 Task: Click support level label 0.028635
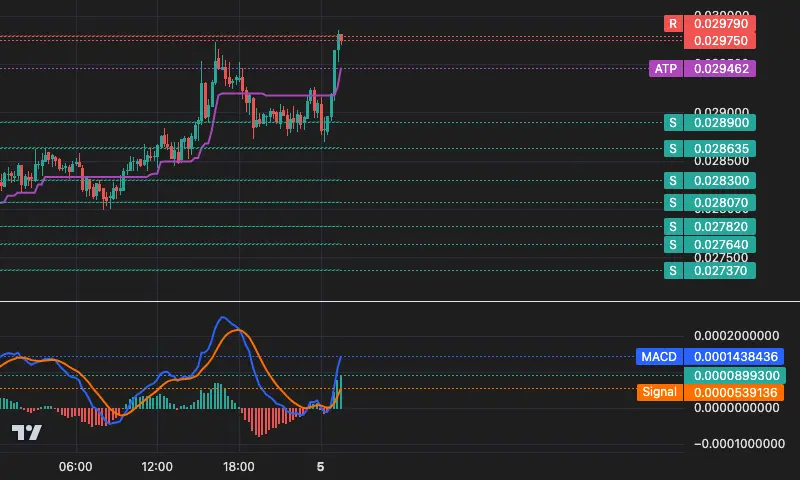[x=719, y=148]
